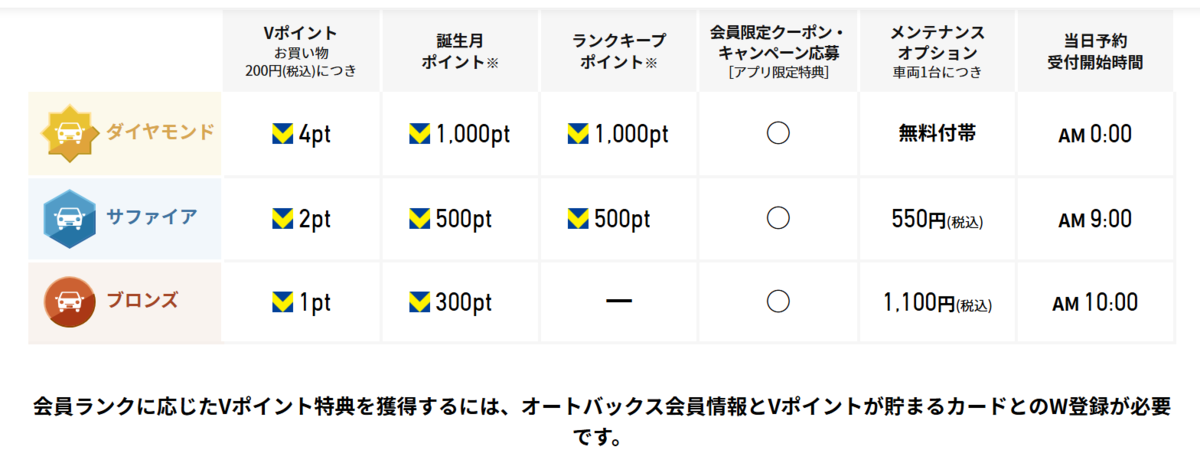Click the 当日予約受付開始時間 header cell
The image size is (1200, 463).
coord(1096,52)
